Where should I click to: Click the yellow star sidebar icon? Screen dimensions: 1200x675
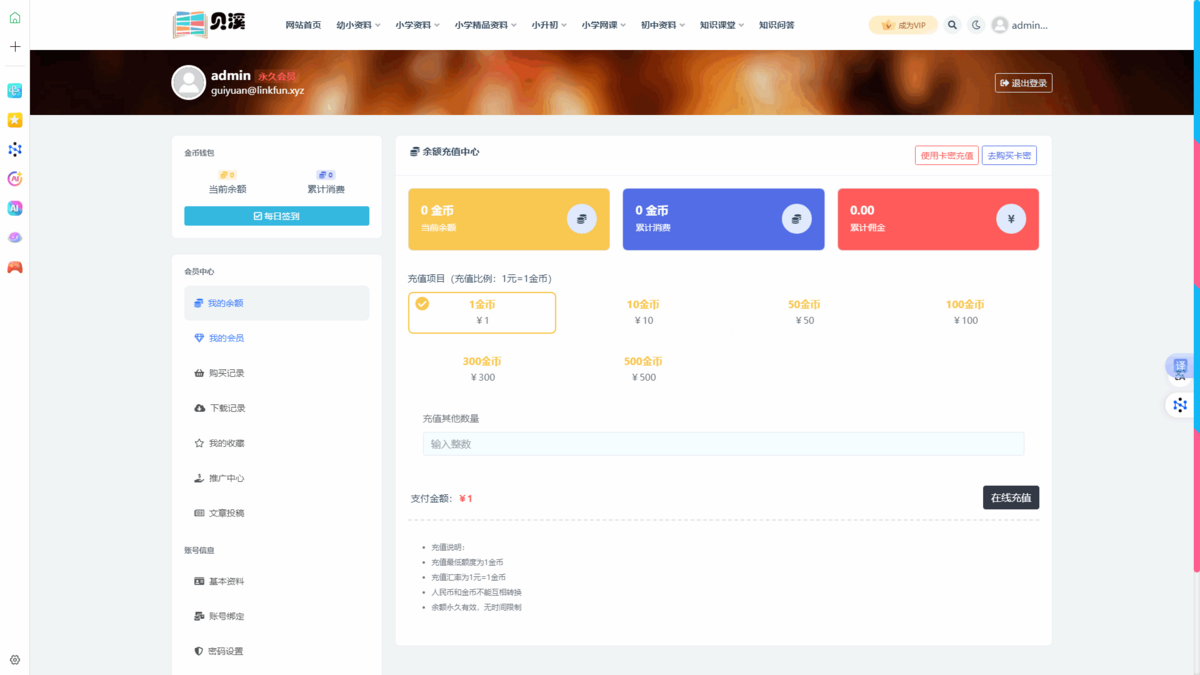point(15,120)
